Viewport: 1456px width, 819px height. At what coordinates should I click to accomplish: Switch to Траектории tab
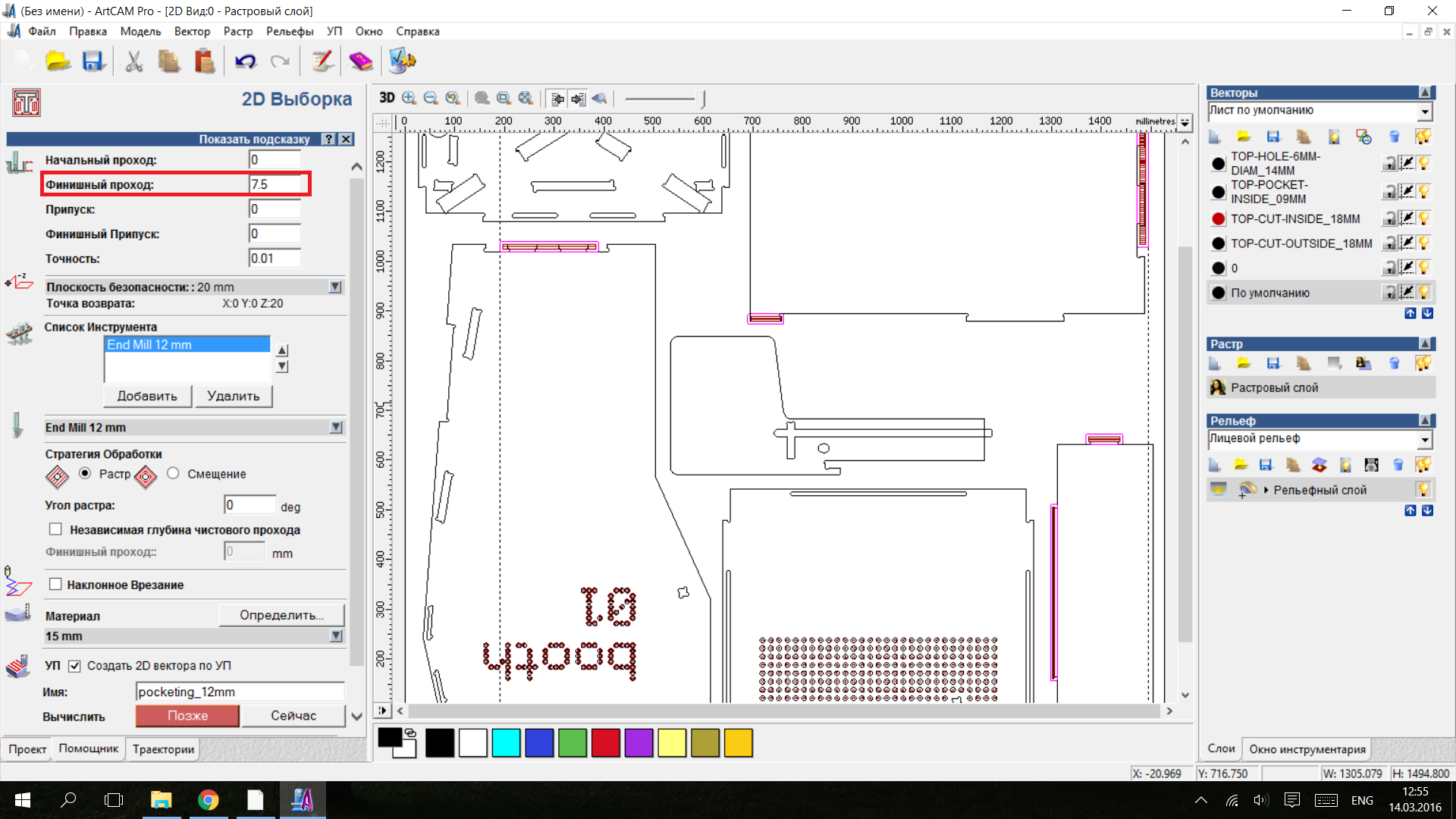(x=163, y=749)
